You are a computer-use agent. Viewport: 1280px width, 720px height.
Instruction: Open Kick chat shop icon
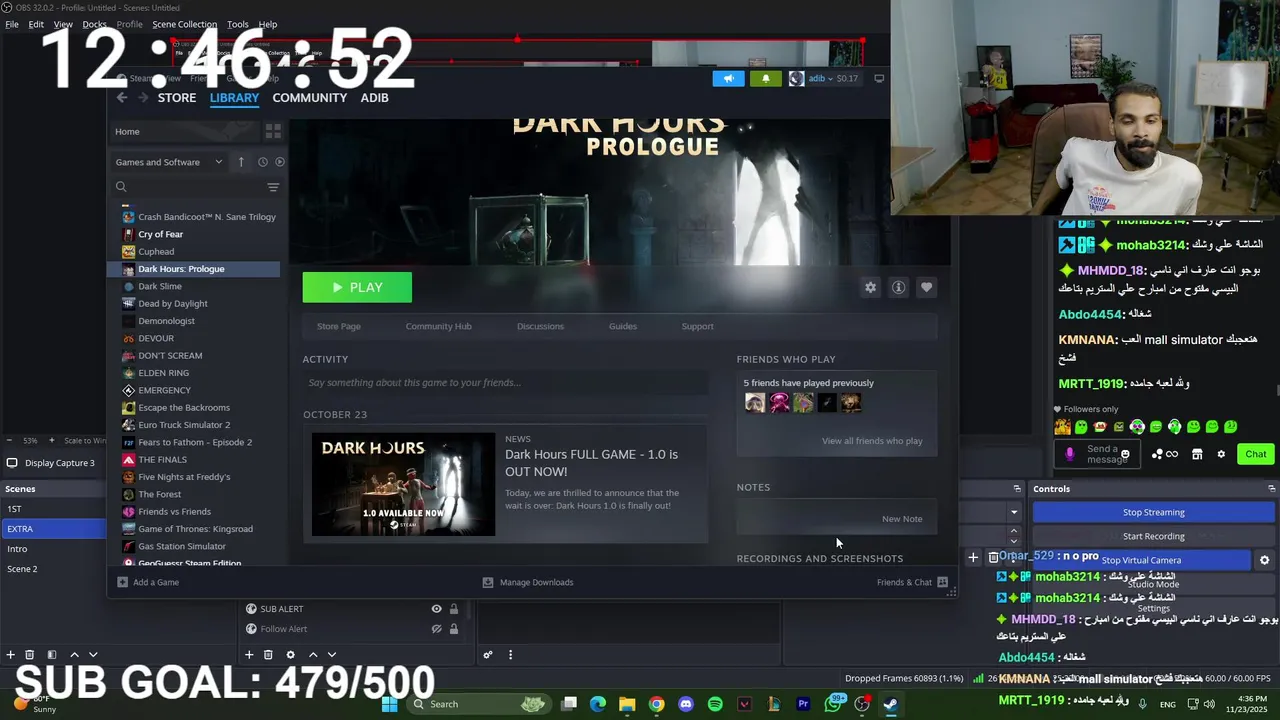click(x=1197, y=454)
